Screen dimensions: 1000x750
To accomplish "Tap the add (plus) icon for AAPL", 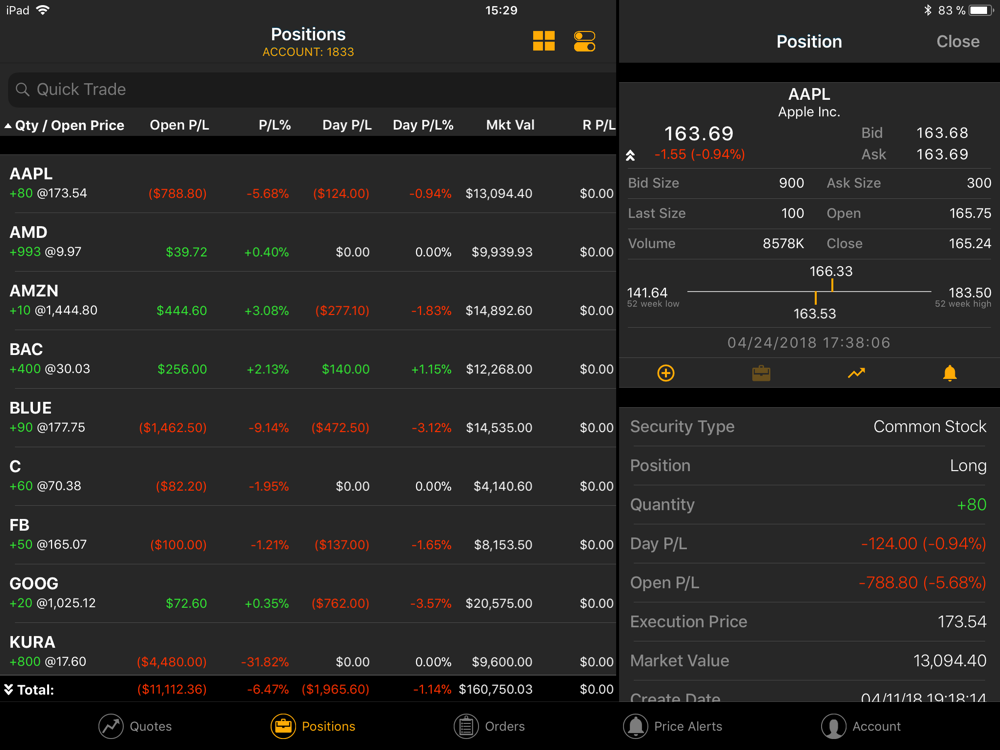I will point(666,373).
